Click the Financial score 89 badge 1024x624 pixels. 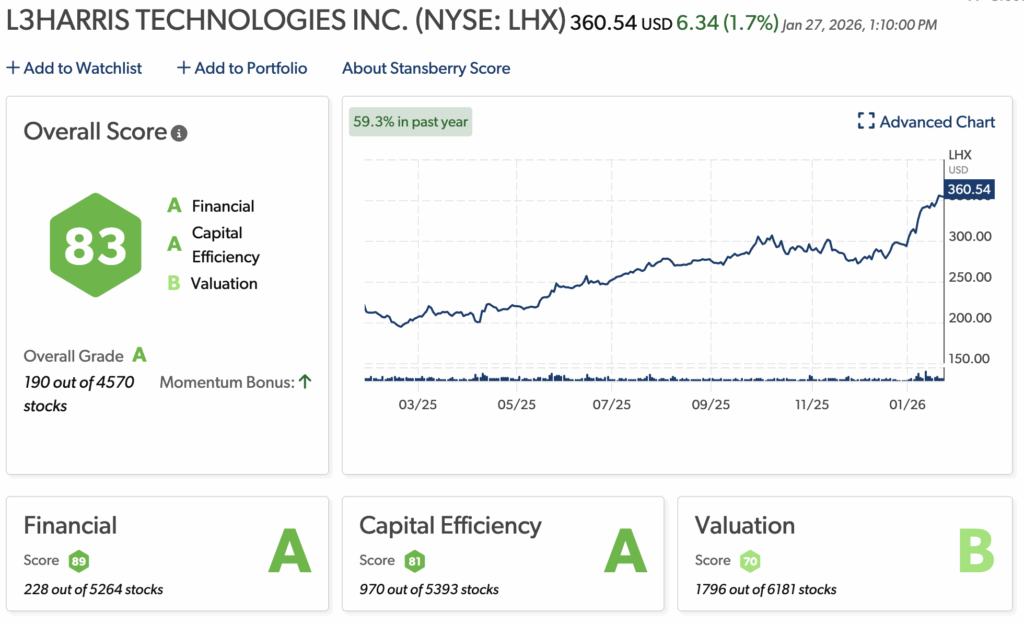pos(80,561)
